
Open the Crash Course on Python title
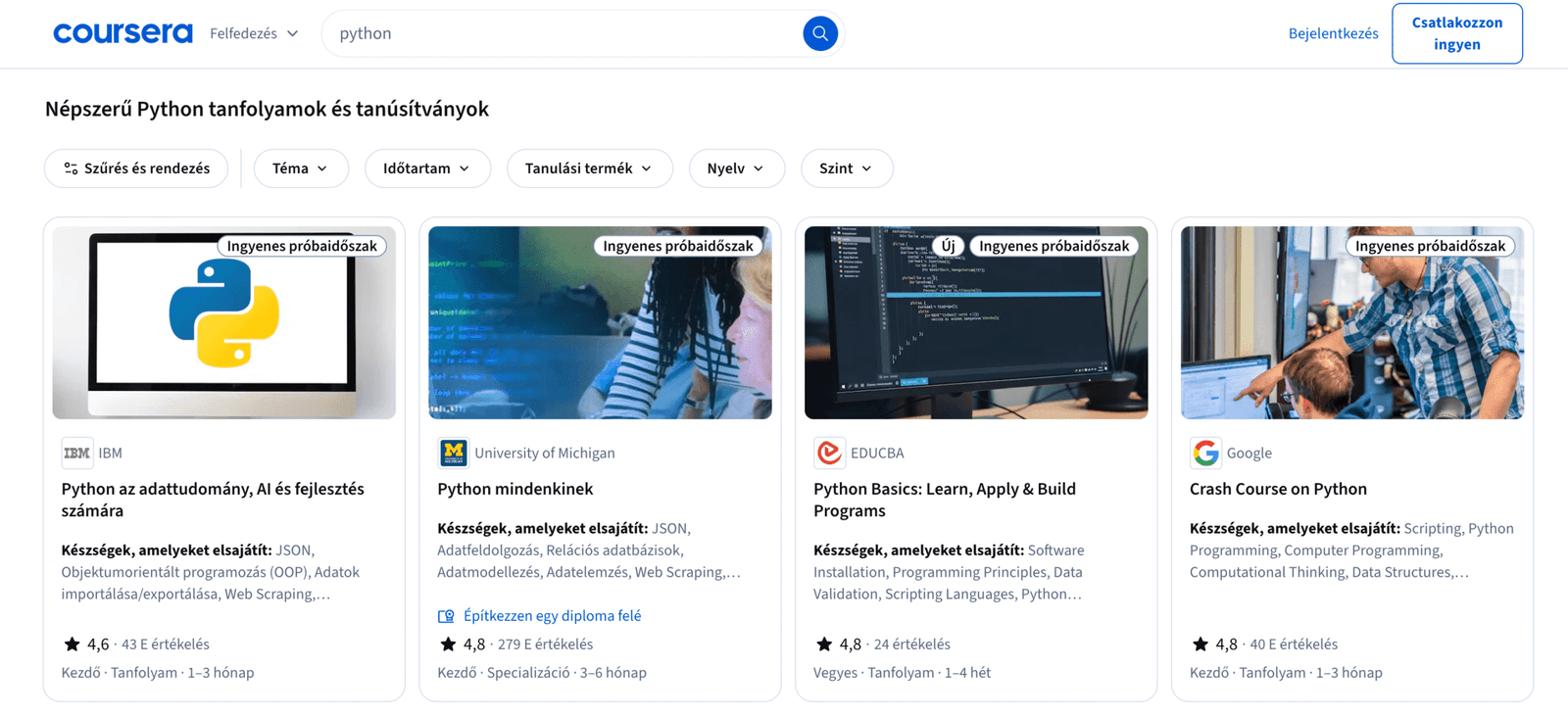[1278, 489]
